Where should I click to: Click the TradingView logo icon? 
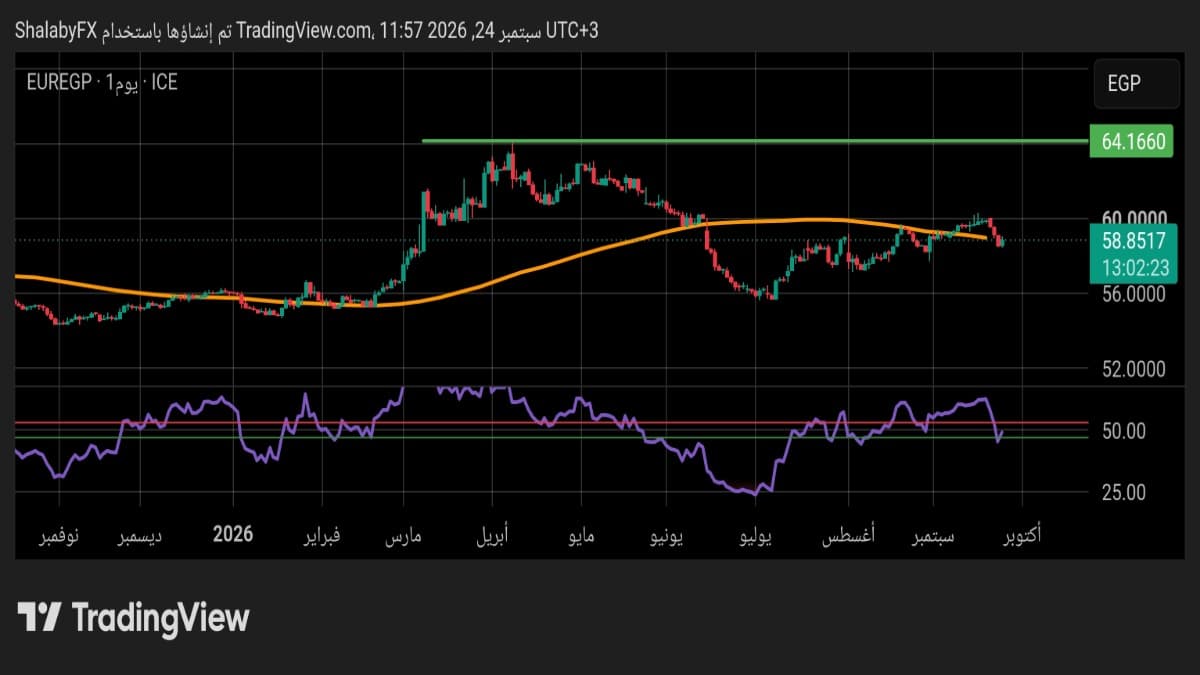[x=40, y=616]
